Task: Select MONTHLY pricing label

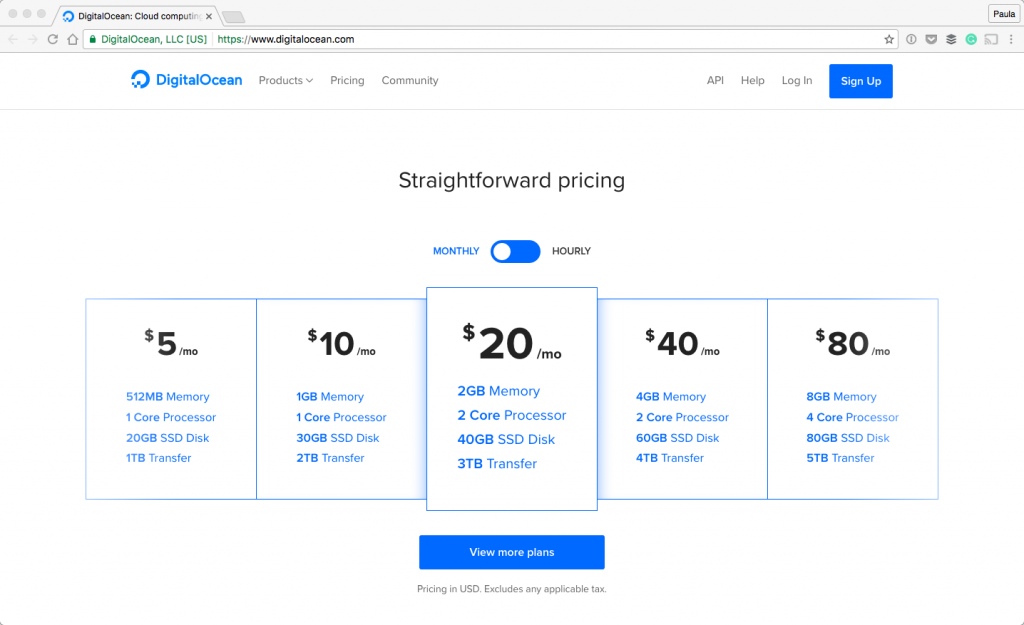Action: (456, 251)
